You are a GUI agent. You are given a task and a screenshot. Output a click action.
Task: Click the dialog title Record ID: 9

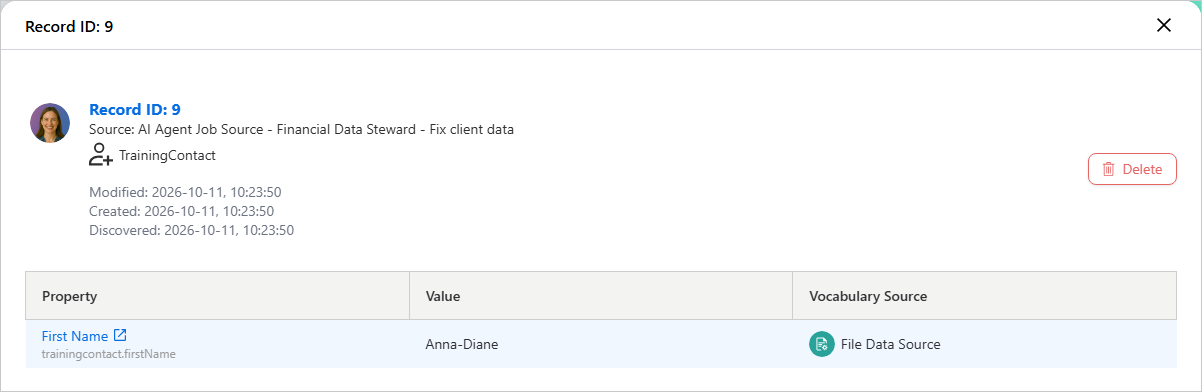pyautogui.click(x=69, y=26)
